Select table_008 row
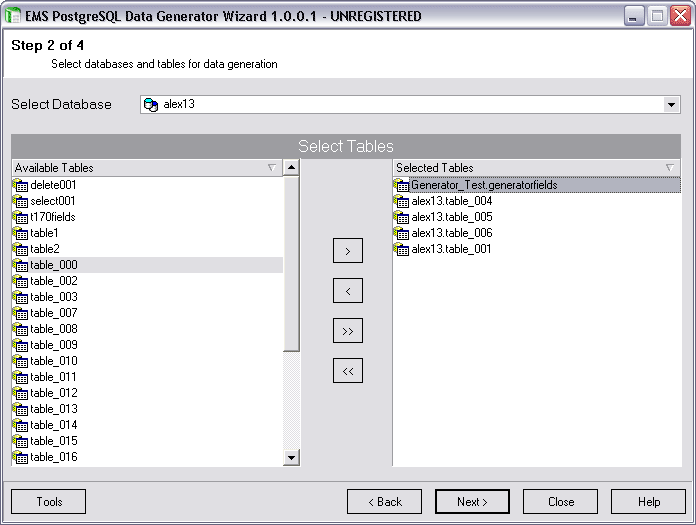This screenshot has width=696, height=525. (x=147, y=329)
